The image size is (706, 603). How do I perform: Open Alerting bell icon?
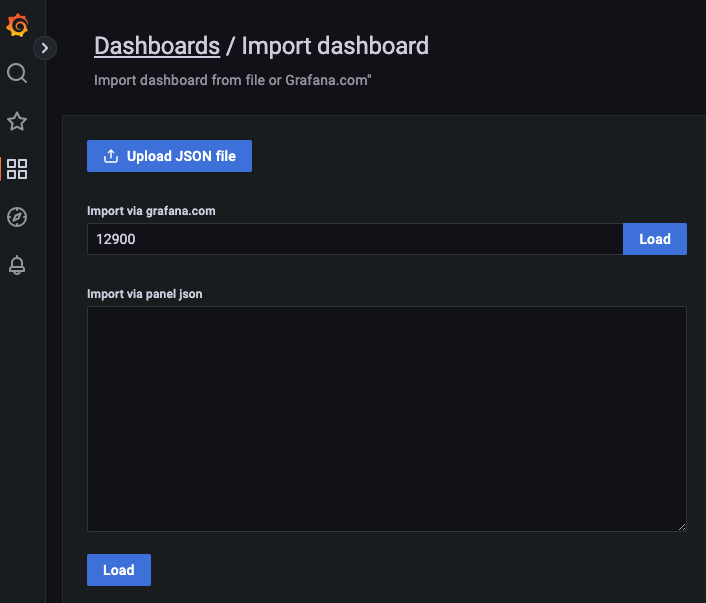point(17,265)
